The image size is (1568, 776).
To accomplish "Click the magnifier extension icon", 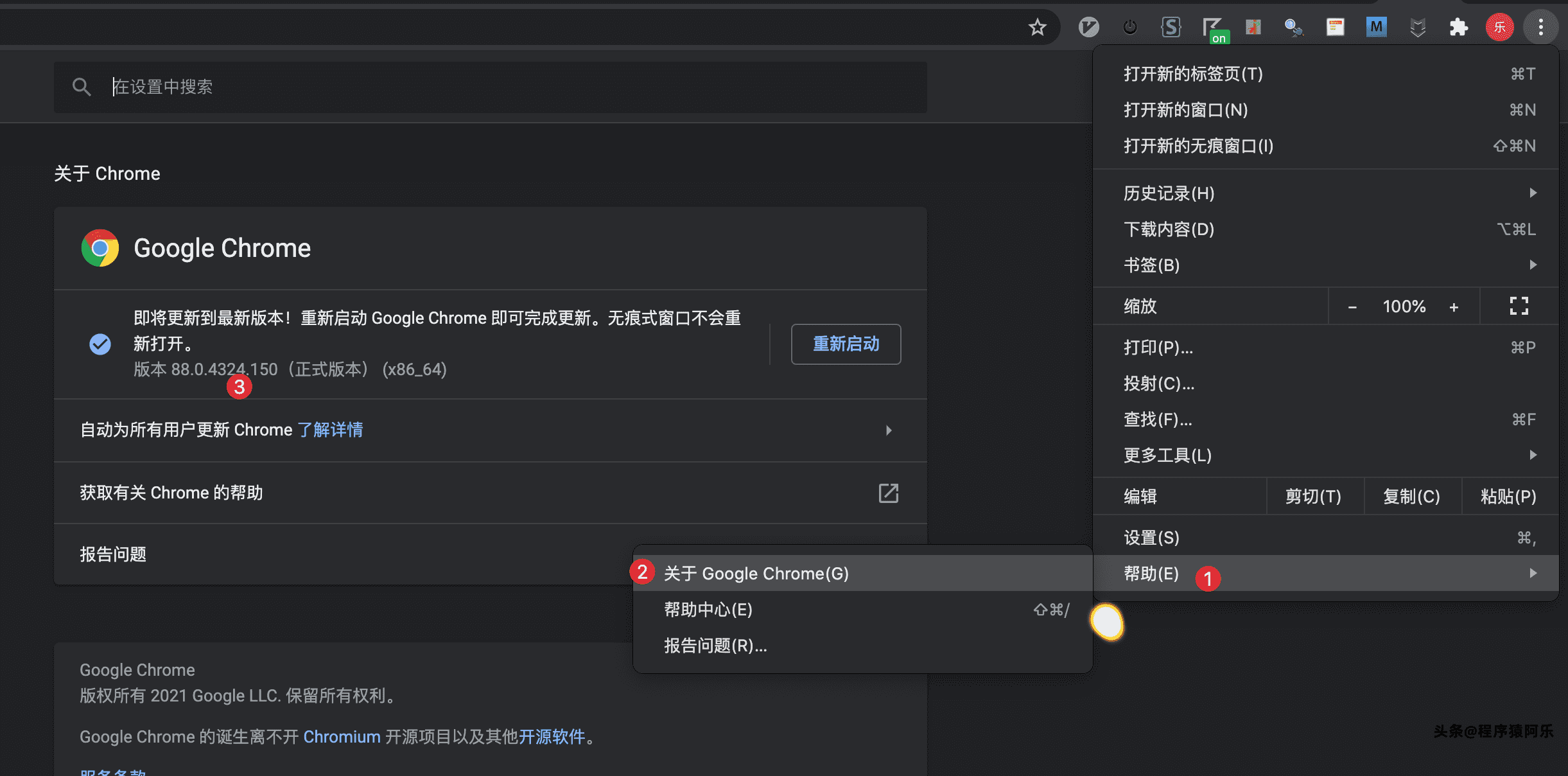I will [x=1293, y=27].
